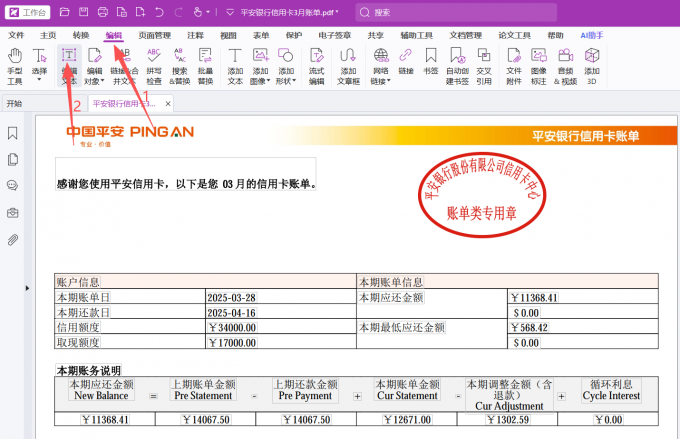This screenshot has height=439, width=680.
Task: Click the ￥12671.00 Cur Statement value
Action: tap(407, 419)
